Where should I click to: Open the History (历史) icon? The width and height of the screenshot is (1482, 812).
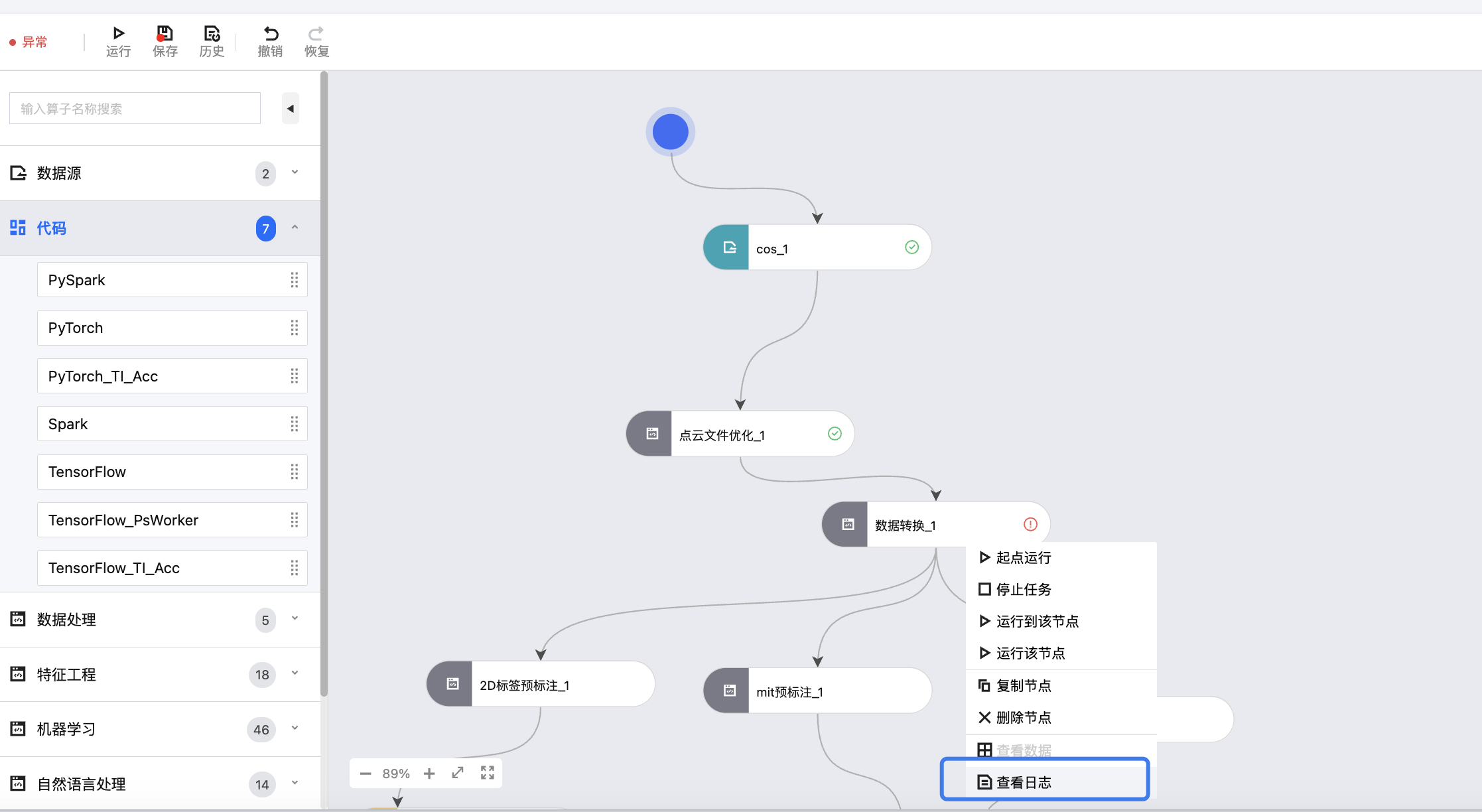[212, 34]
